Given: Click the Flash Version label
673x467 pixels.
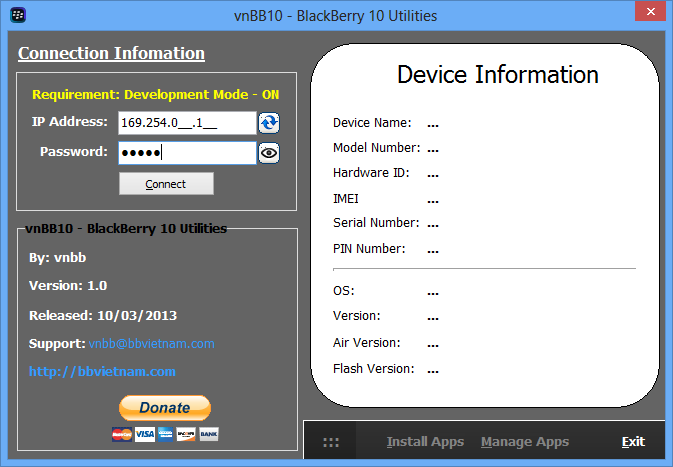Looking at the screenshot, I should point(373,369).
